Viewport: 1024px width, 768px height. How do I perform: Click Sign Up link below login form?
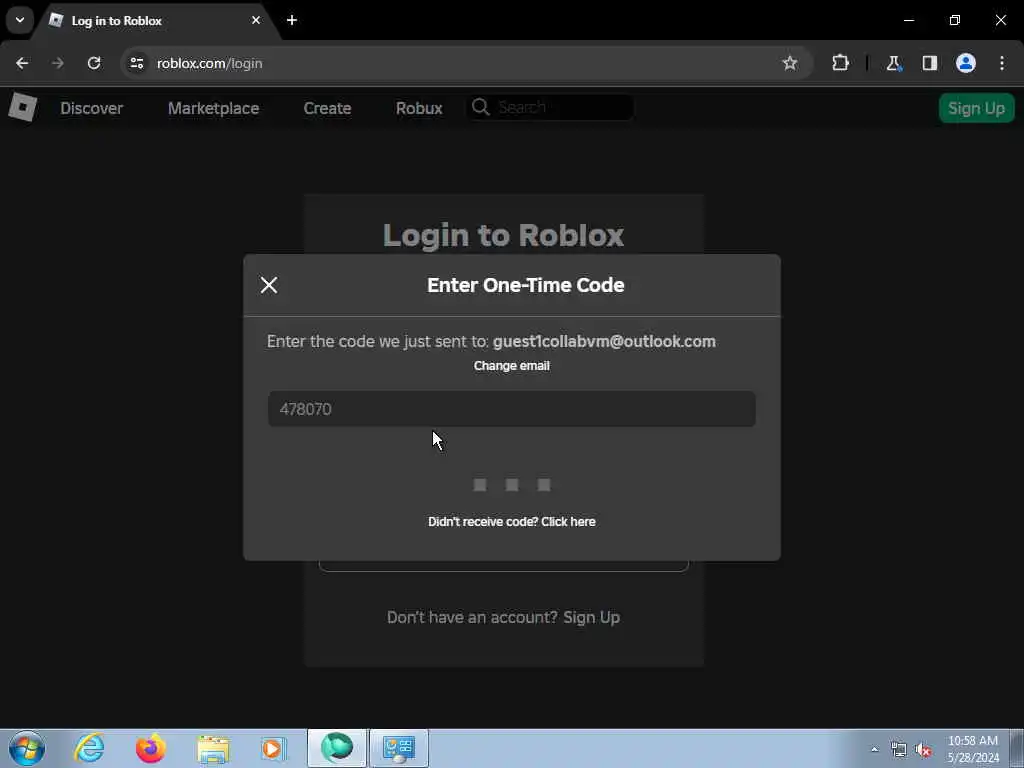click(x=592, y=617)
